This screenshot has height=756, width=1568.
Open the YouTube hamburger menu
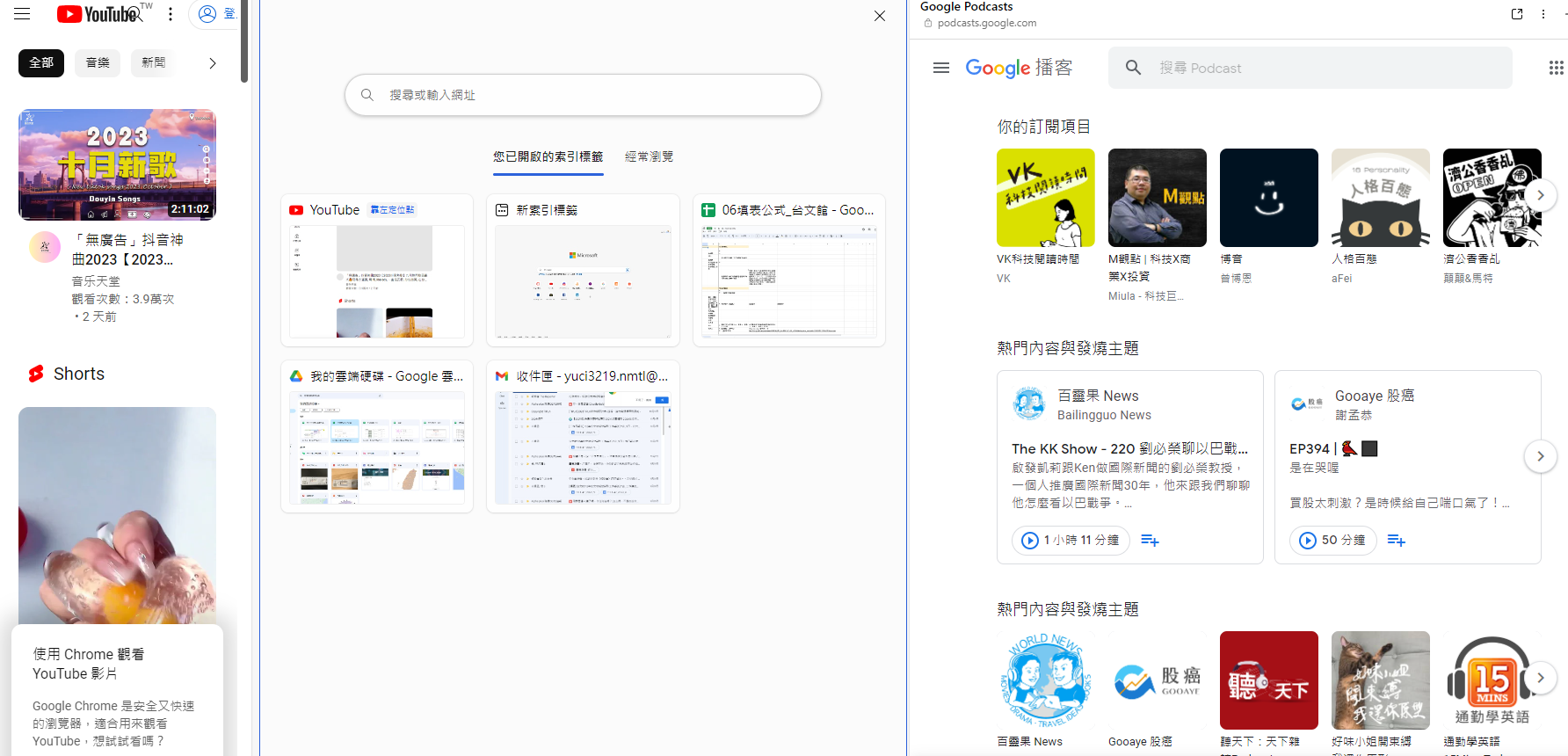tap(22, 14)
